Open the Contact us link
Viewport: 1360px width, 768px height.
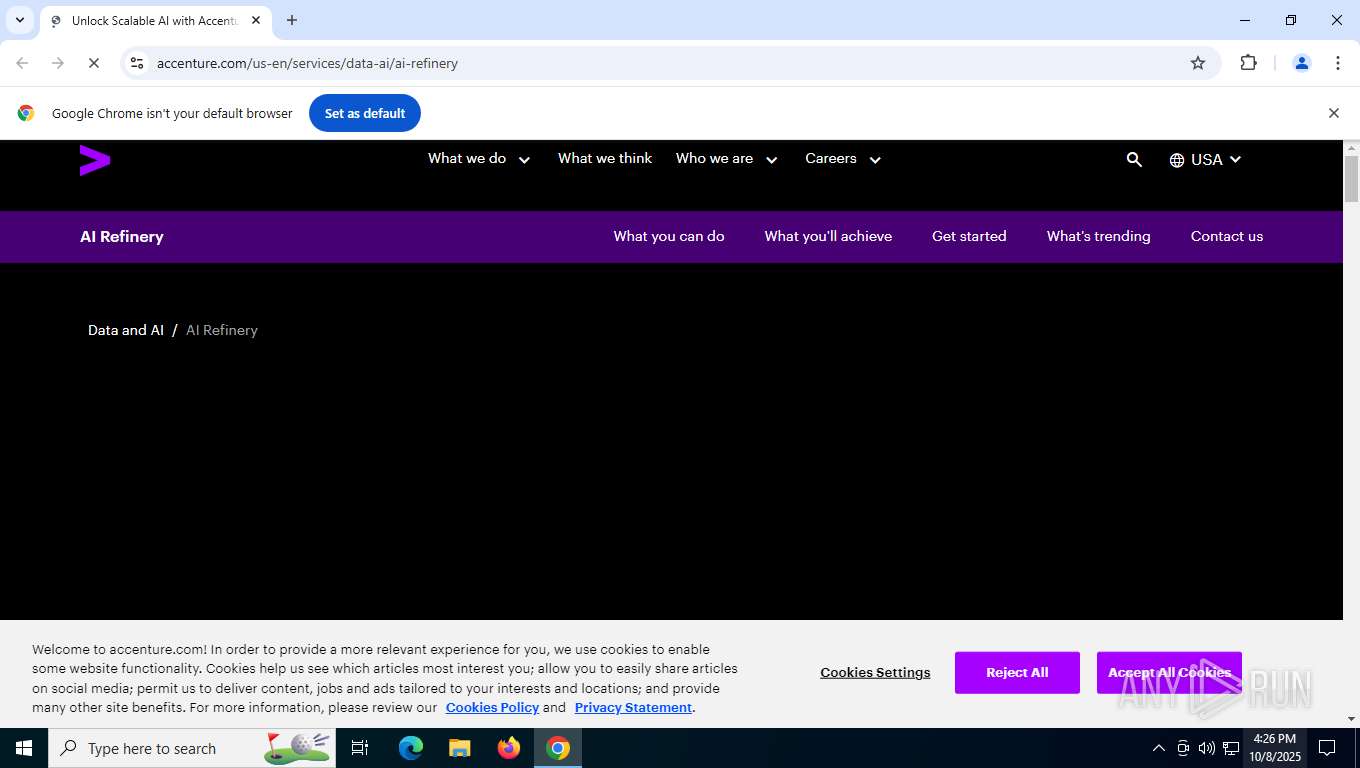1227,237
